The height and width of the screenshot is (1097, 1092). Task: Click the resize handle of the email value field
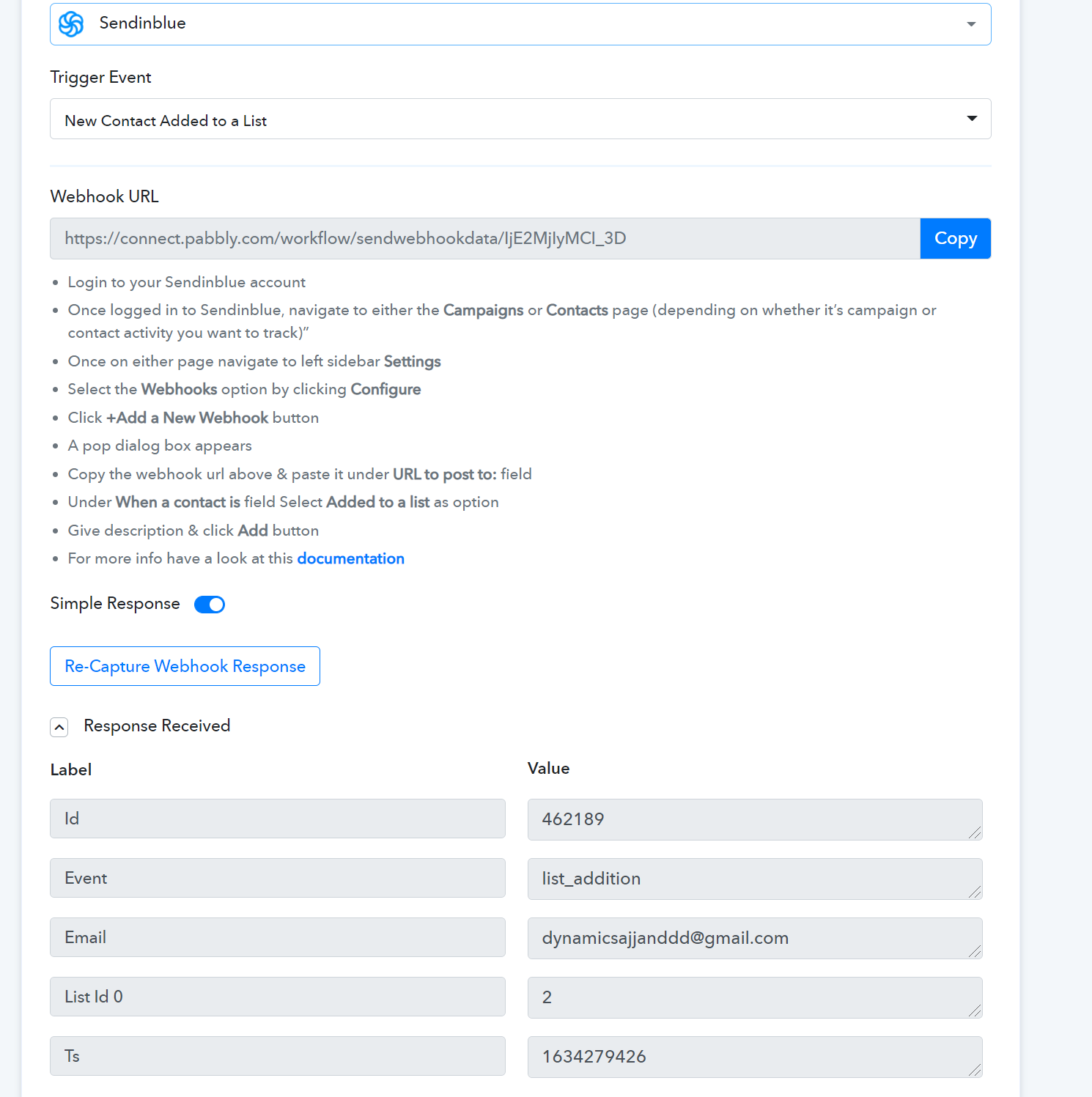tap(975, 951)
